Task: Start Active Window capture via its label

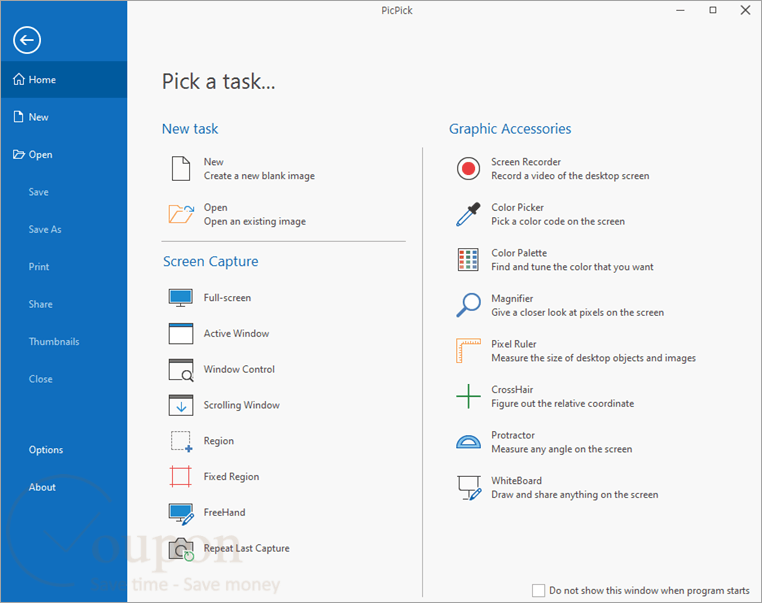Action: (x=236, y=333)
